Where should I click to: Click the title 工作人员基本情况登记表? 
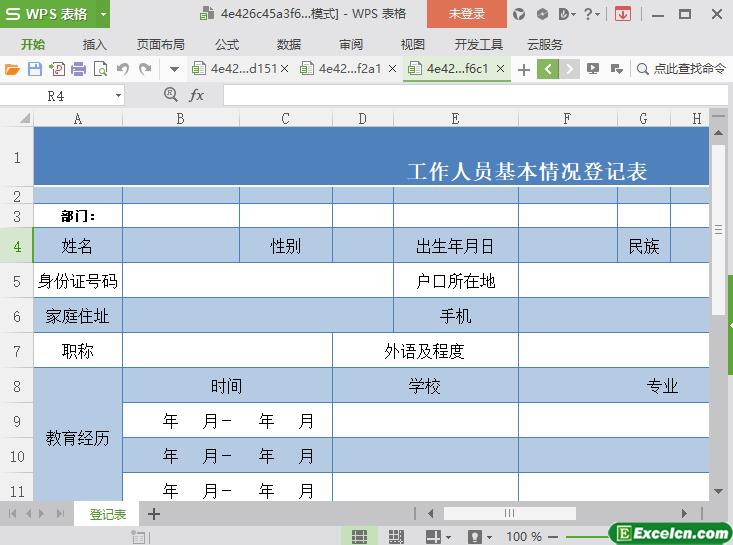[x=527, y=172]
